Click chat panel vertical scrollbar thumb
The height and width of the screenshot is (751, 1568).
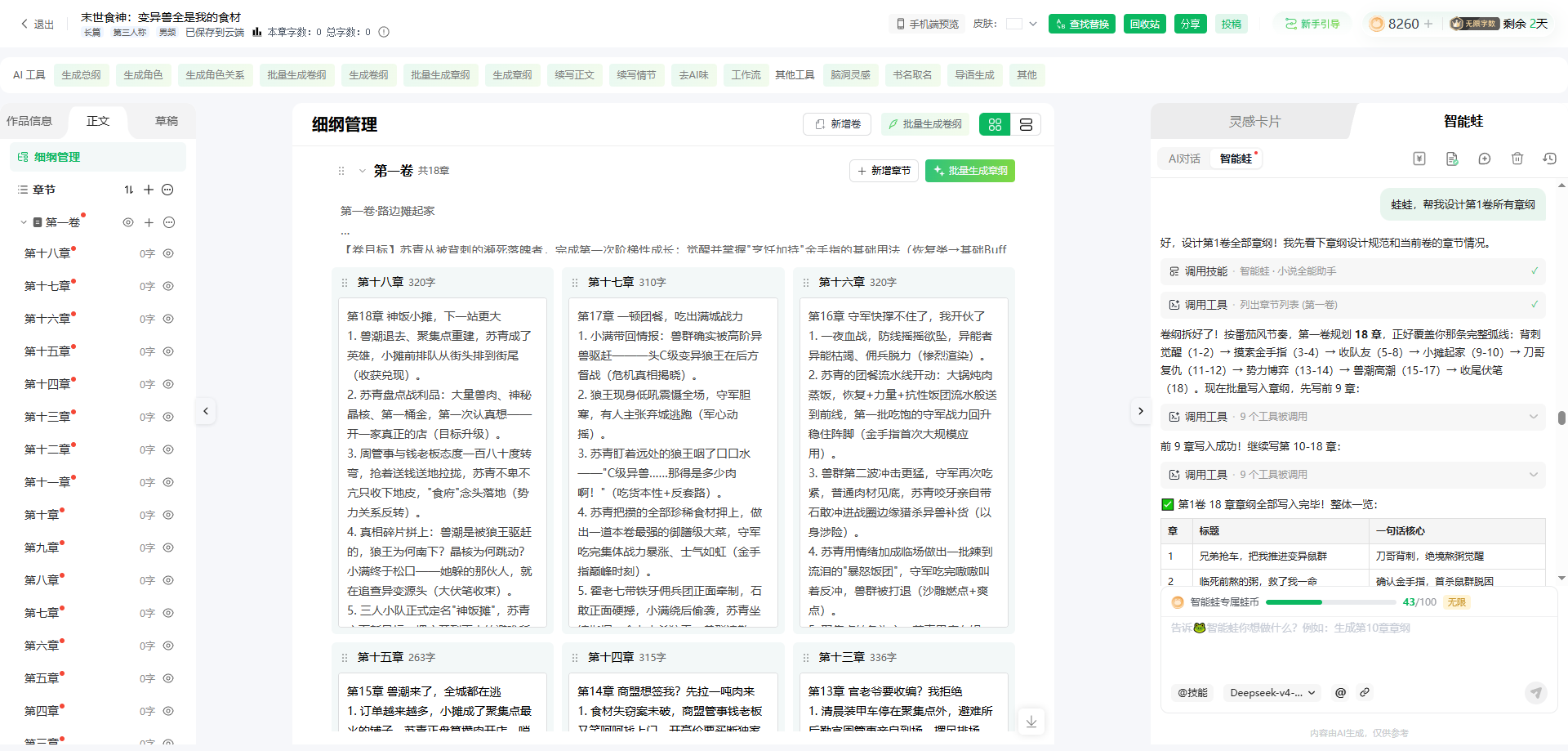click(1561, 418)
